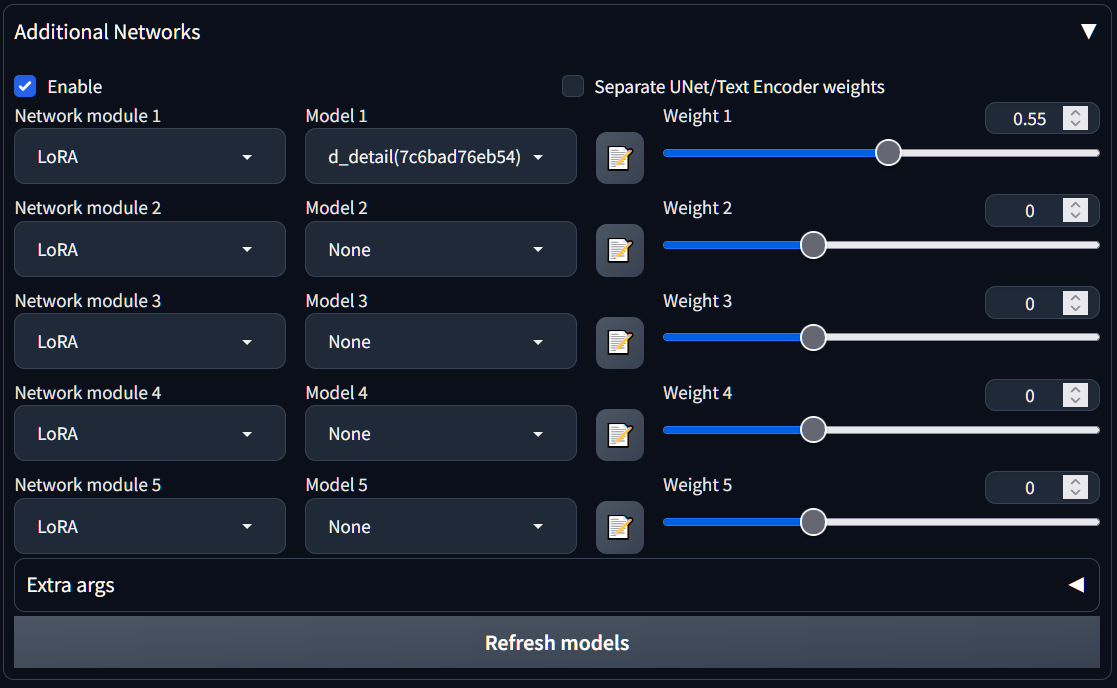Decrement Weight 5 using the down stepper arrow
This screenshot has height=688, width=1117.
tap(1075, 493)
